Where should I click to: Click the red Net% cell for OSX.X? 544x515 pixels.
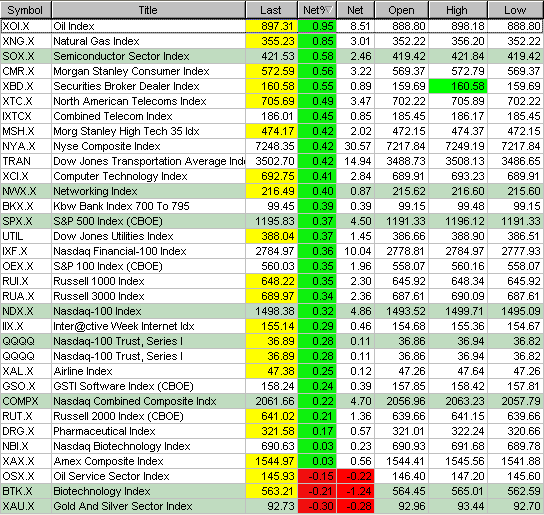(x=317, y=476)
